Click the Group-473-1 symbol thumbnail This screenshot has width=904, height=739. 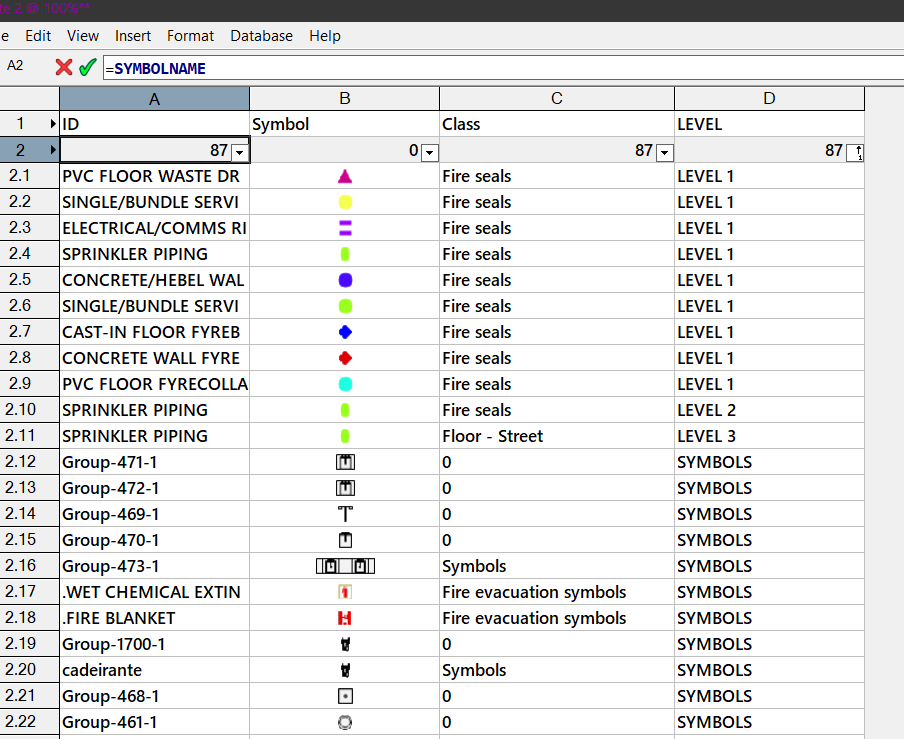click(x=345, y=566)
